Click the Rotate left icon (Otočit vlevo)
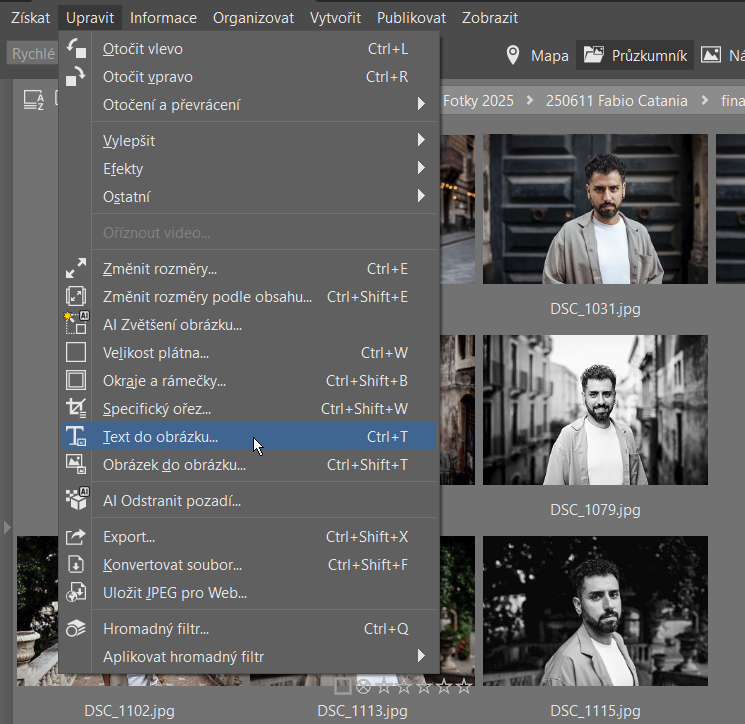 76,49
